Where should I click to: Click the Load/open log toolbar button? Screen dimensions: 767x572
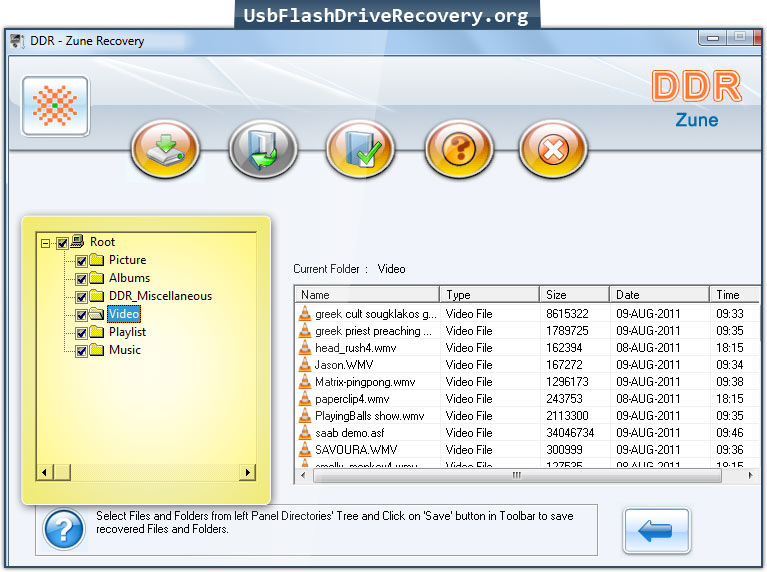[x=263, y=149]
